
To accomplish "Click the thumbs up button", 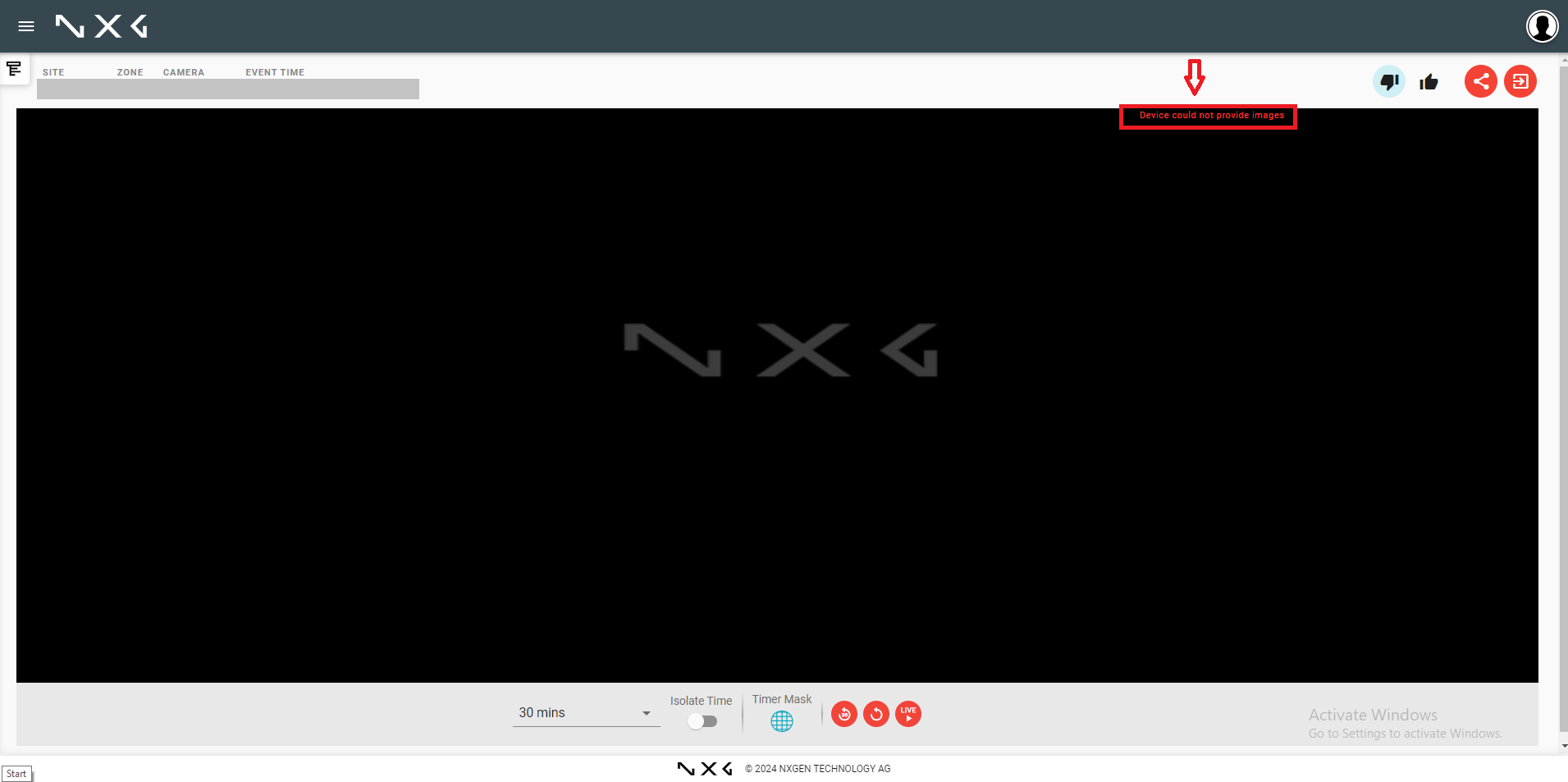I will (1429, 81).
